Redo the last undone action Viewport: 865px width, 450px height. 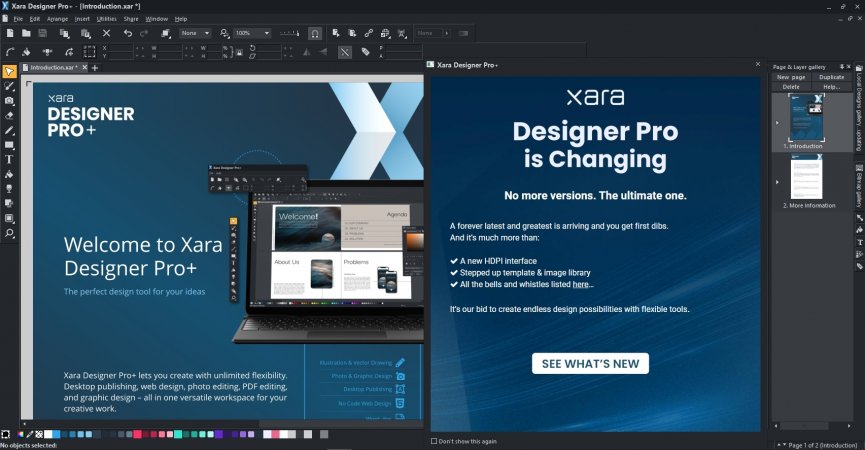(144, 33)
